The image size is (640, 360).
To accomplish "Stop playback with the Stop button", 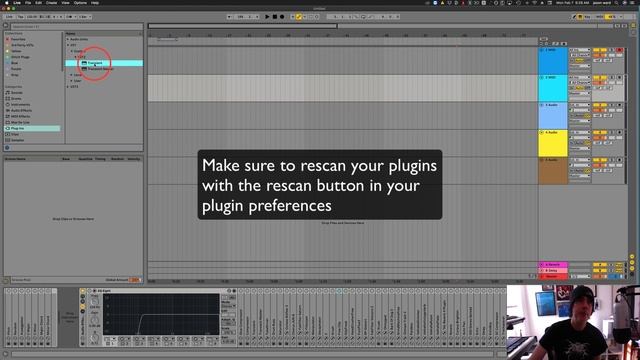I will 275,17.
